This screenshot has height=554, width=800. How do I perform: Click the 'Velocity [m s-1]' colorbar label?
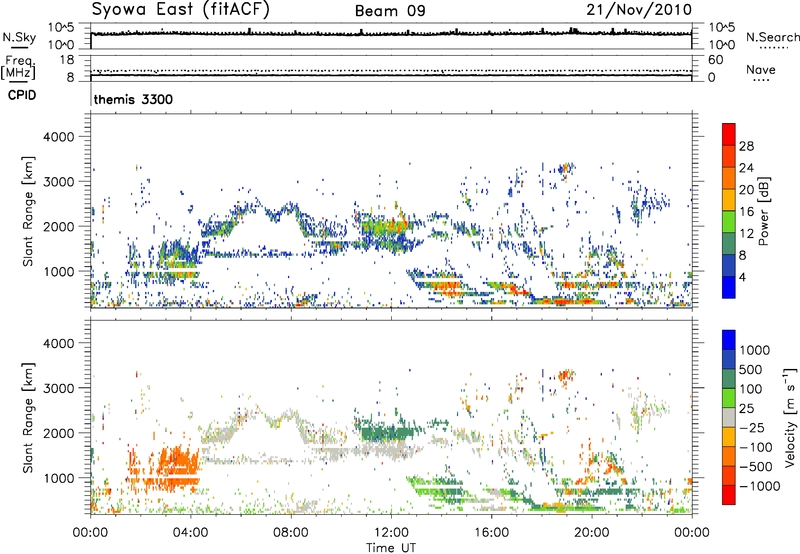[790, 417]
